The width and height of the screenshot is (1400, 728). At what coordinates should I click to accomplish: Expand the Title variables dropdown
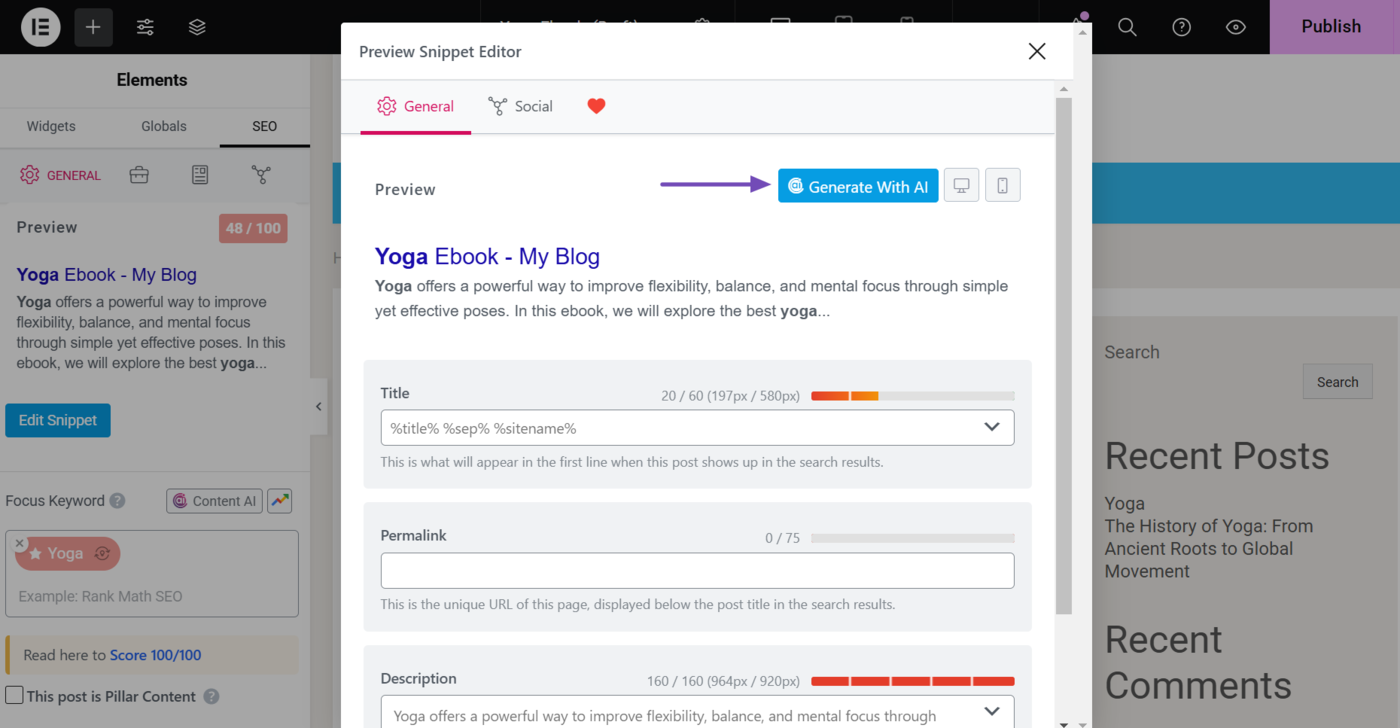click(991, 428)
